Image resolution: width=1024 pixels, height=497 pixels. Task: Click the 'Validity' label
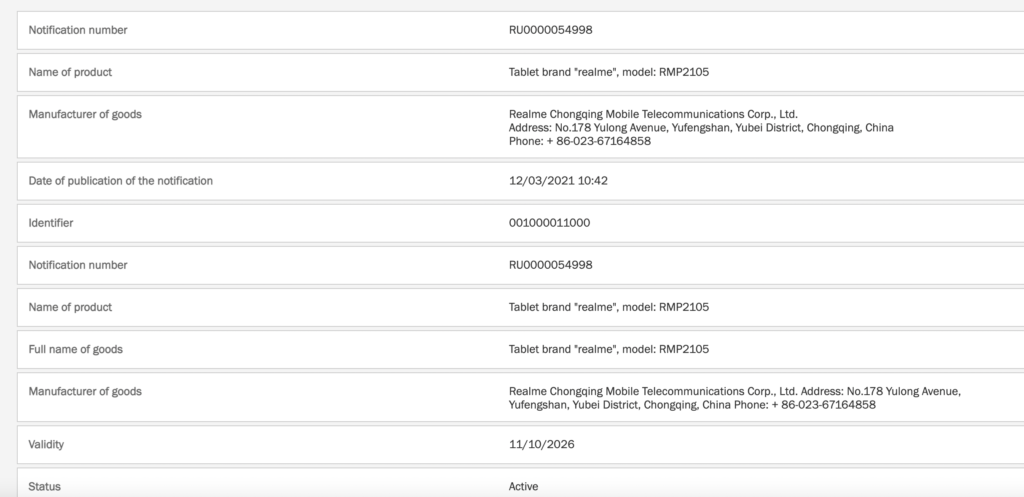pos(46,445)
